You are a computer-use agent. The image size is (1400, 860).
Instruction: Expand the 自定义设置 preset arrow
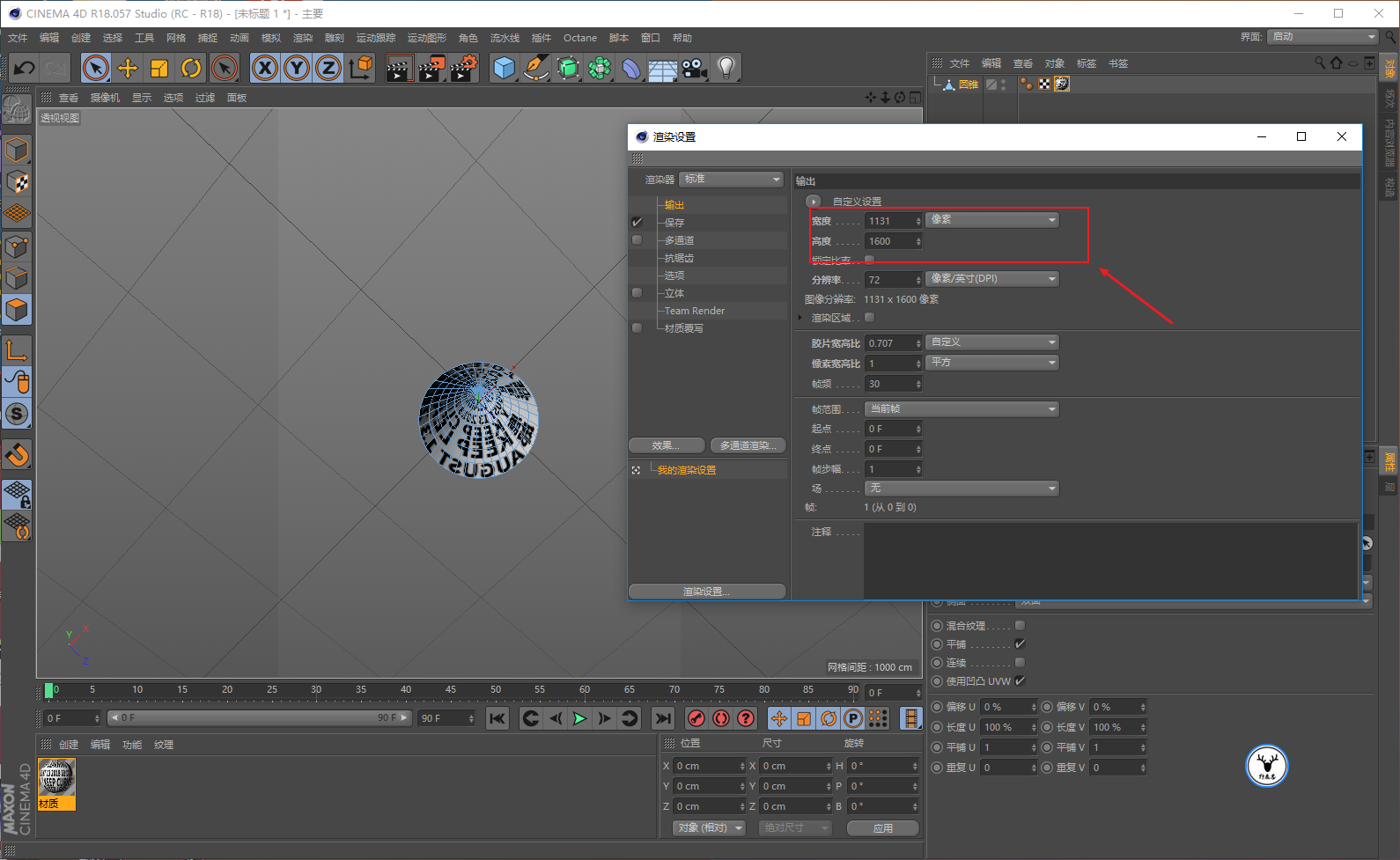pos(813,202)
